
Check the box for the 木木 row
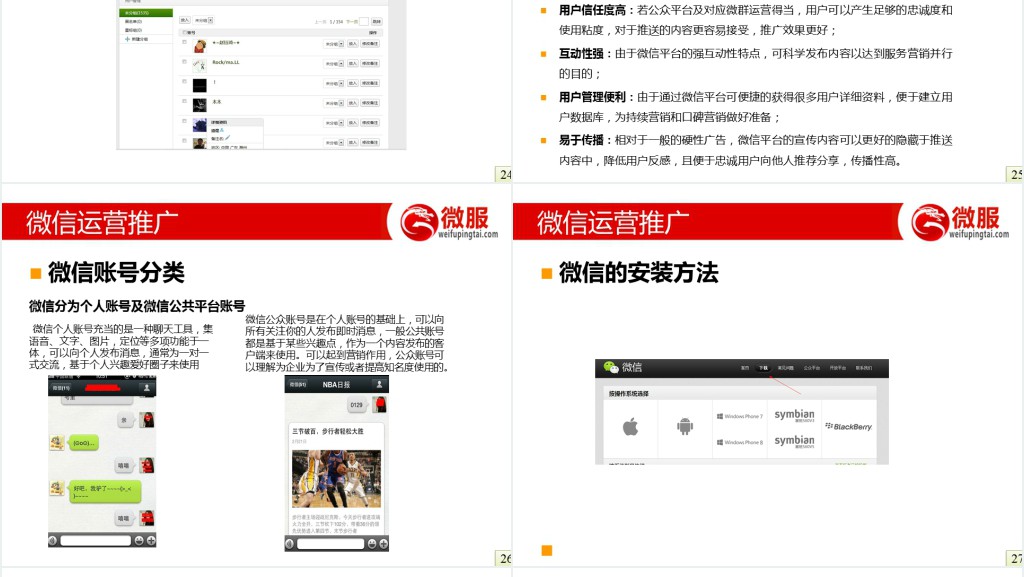pyautogui.click(x=184, y=101)
